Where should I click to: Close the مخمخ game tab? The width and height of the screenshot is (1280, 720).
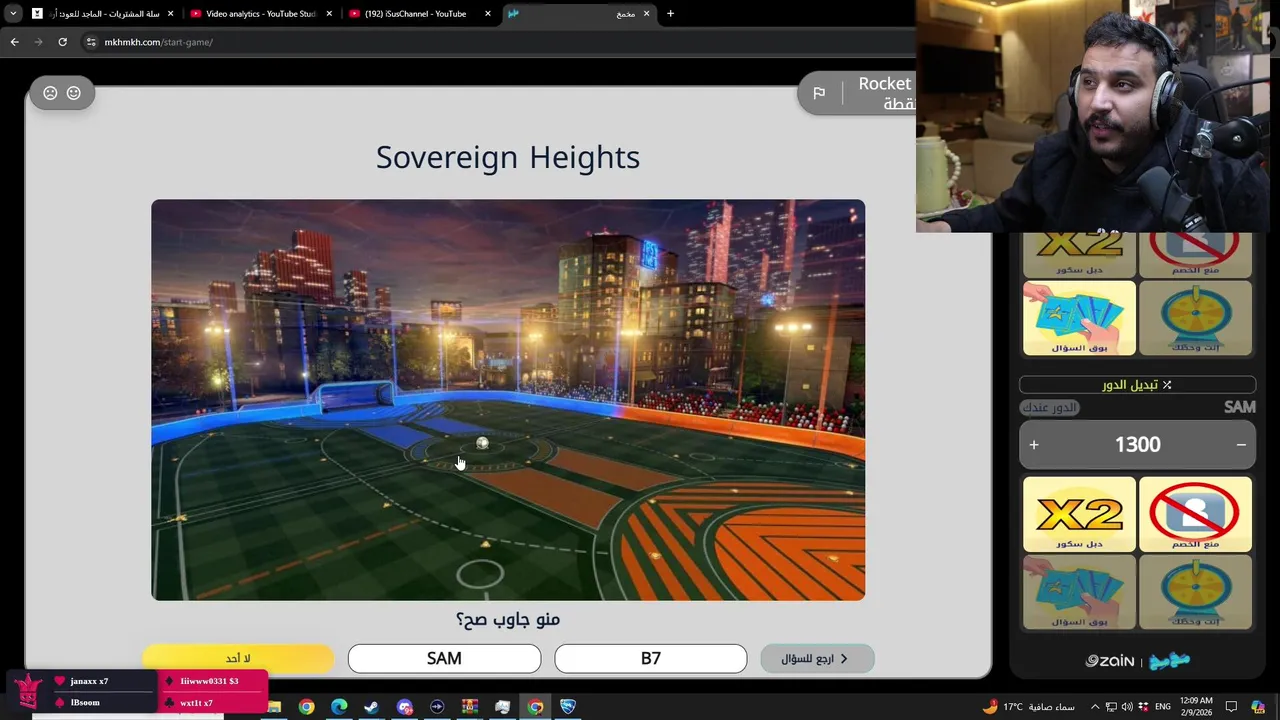(x=646, y=14)
